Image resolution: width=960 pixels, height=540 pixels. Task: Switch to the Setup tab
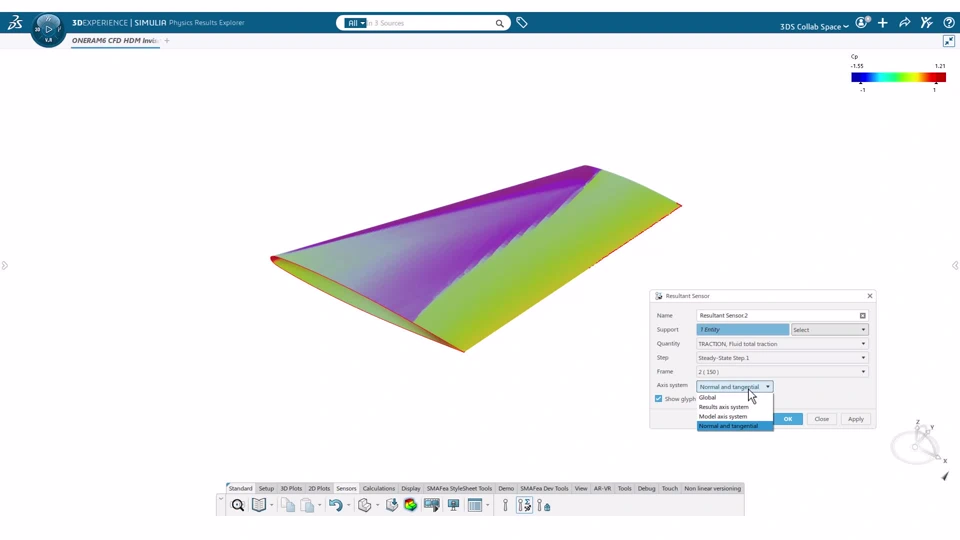[266, 489]
